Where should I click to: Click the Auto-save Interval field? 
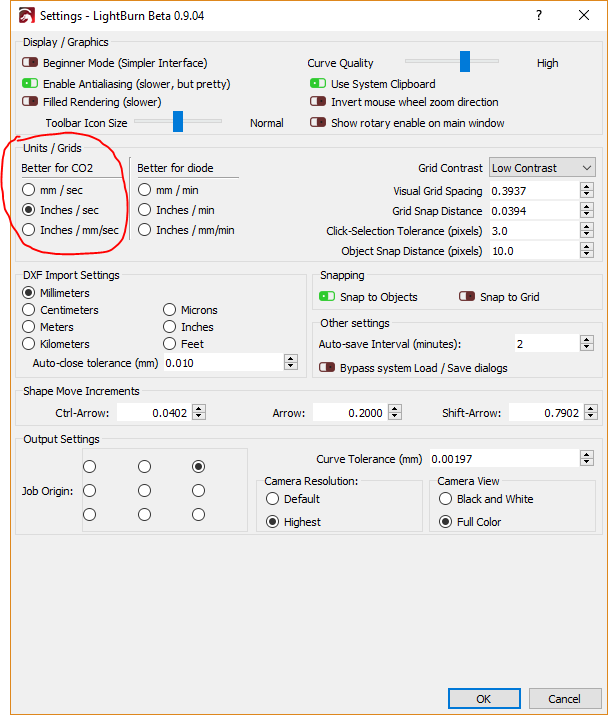click(x=547, y=343)
